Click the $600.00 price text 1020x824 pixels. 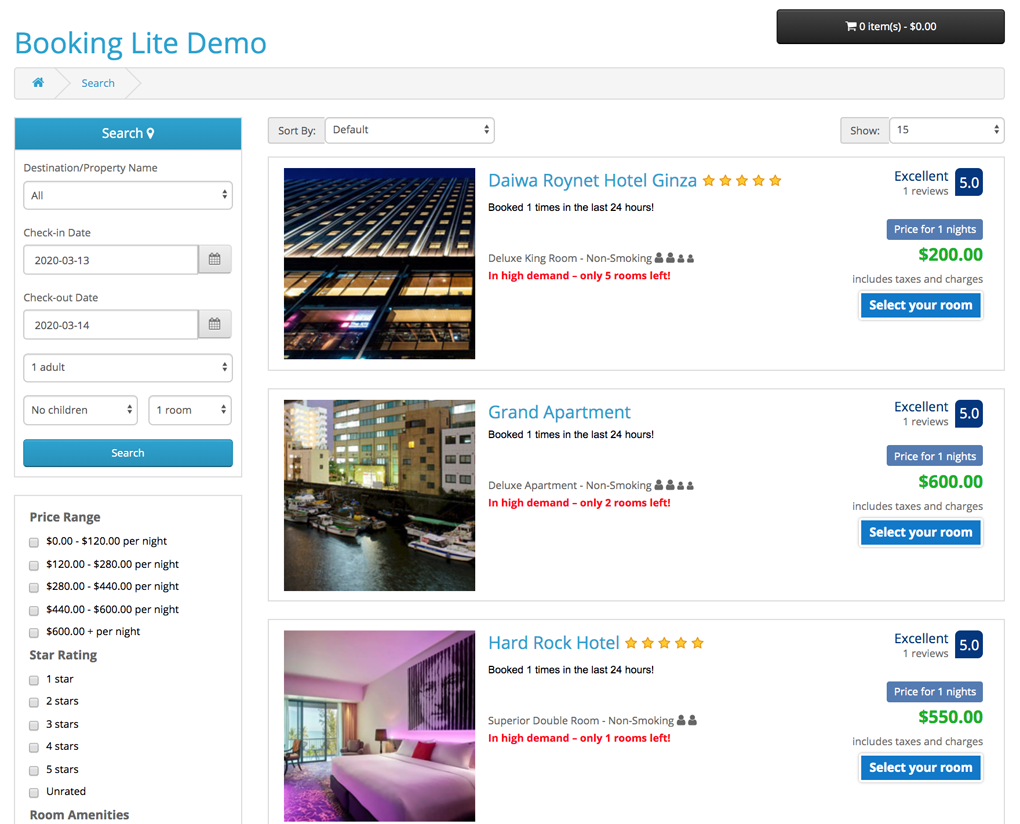pyautogui.click(x=950, y=481)
